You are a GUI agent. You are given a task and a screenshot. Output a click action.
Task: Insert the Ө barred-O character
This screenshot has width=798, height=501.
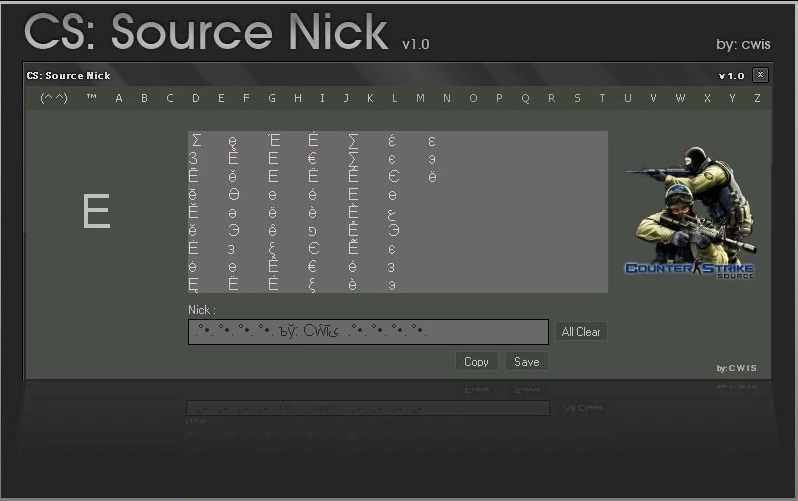[x=233, y=195]
